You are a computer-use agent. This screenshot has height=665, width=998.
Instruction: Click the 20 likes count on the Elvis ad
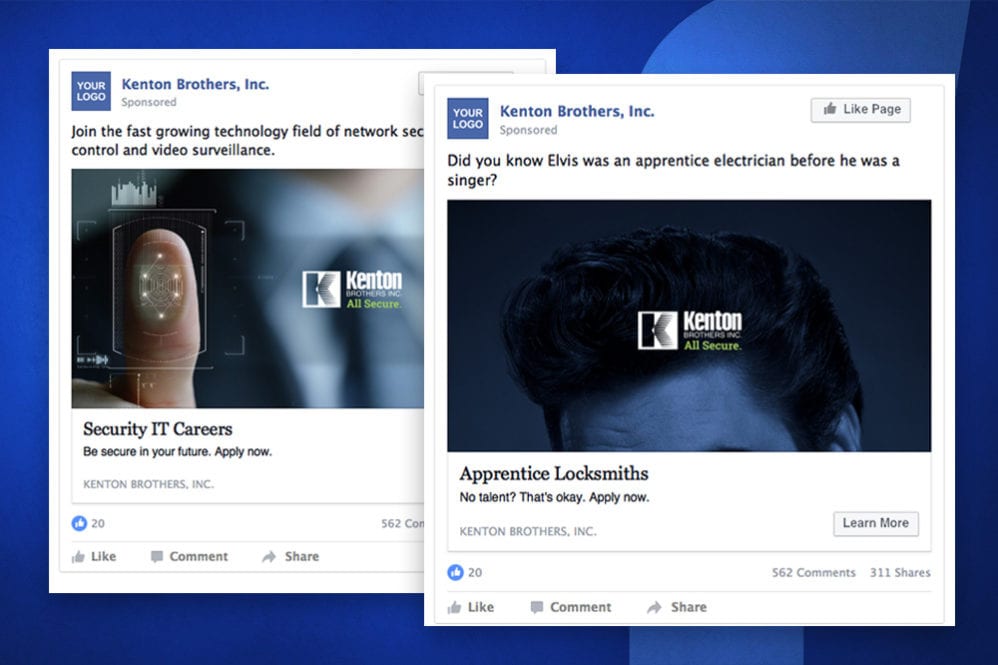tap(475, 573)
